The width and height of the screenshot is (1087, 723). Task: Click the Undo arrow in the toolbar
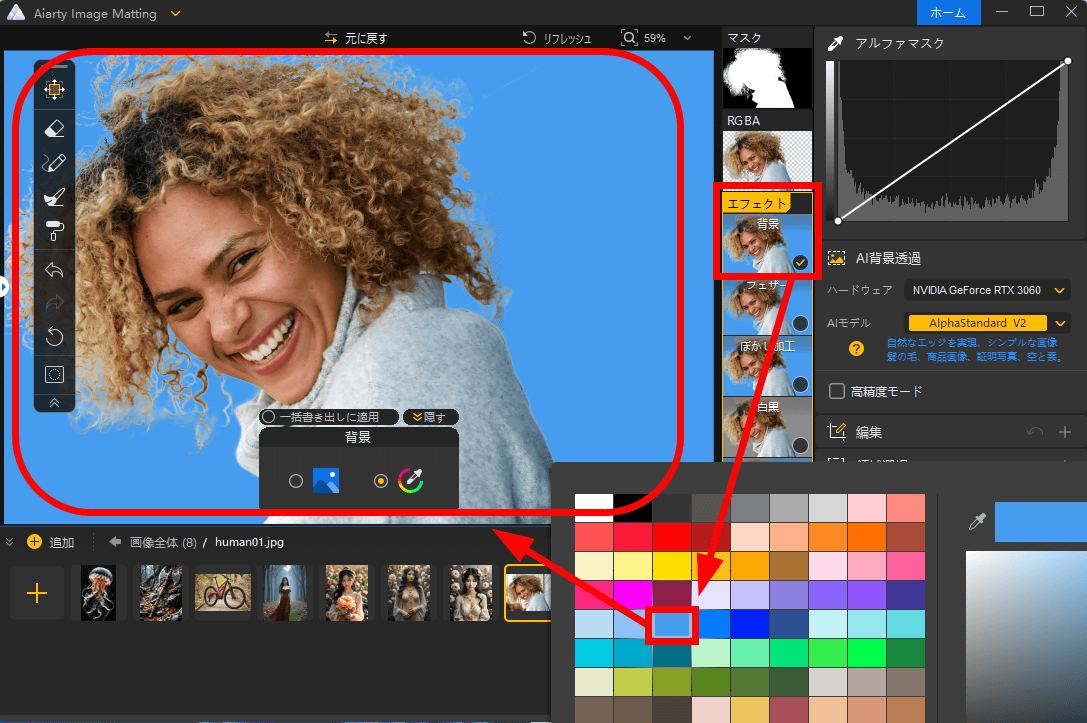[x=55, y=269]
